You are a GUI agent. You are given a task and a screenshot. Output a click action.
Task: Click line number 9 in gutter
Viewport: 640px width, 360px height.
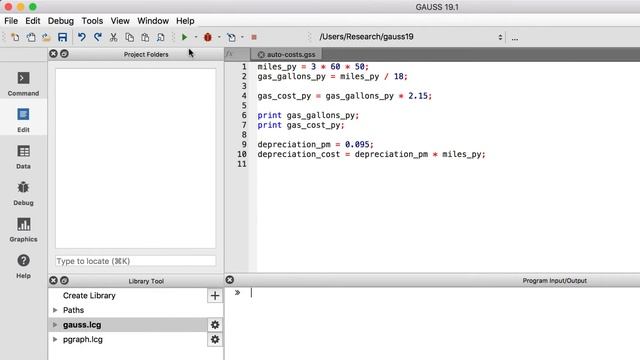(244, 144)
